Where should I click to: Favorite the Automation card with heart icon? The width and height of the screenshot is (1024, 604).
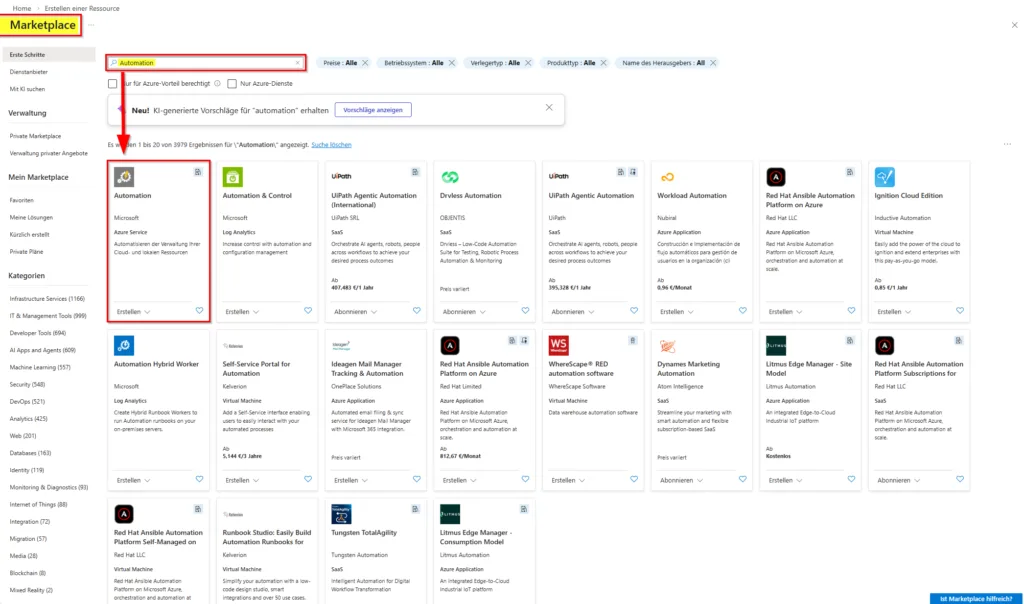pyautogui.click(x=199, y=311)
